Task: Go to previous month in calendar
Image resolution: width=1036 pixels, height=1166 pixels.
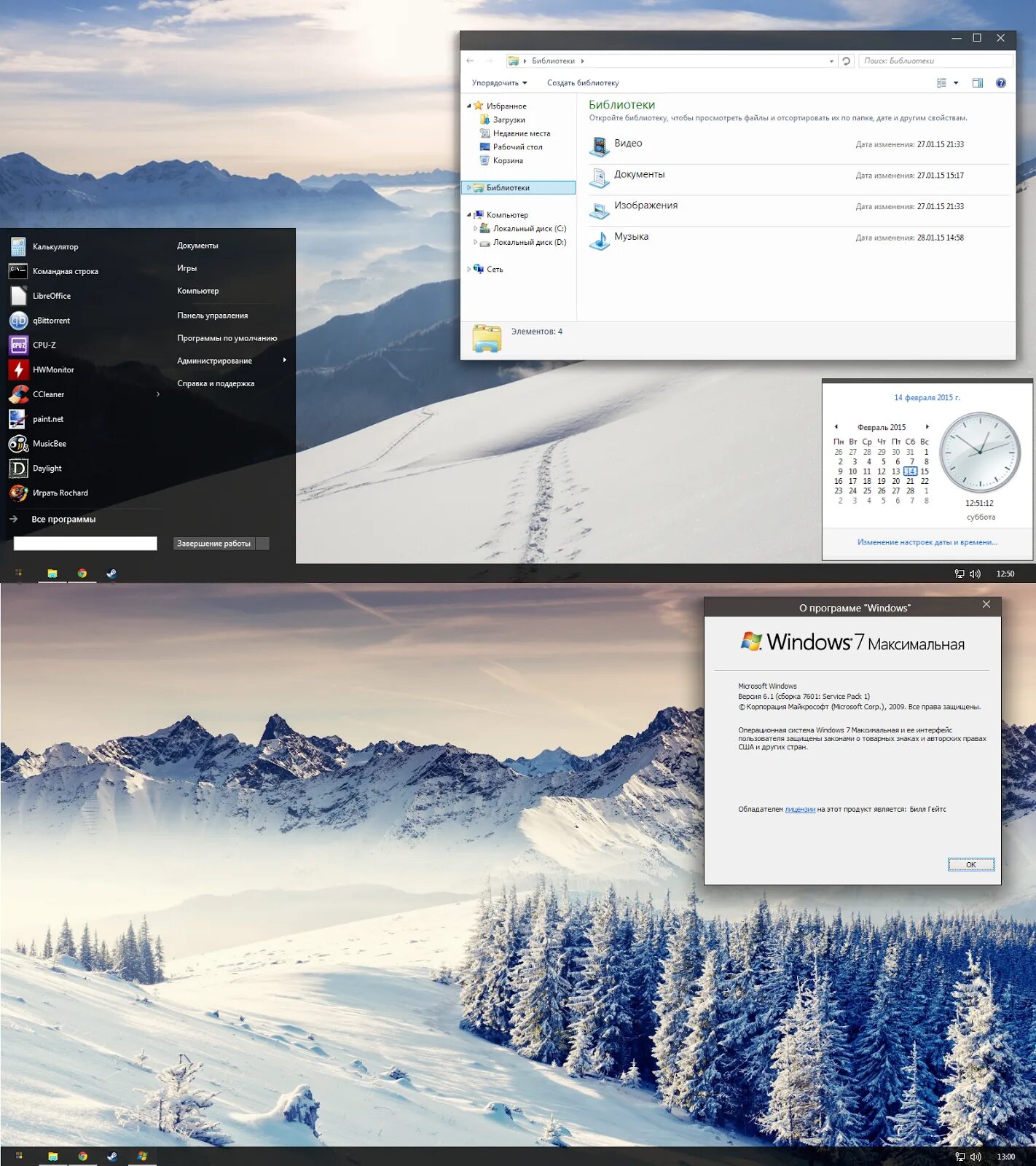Action: [x=836, y=427]
